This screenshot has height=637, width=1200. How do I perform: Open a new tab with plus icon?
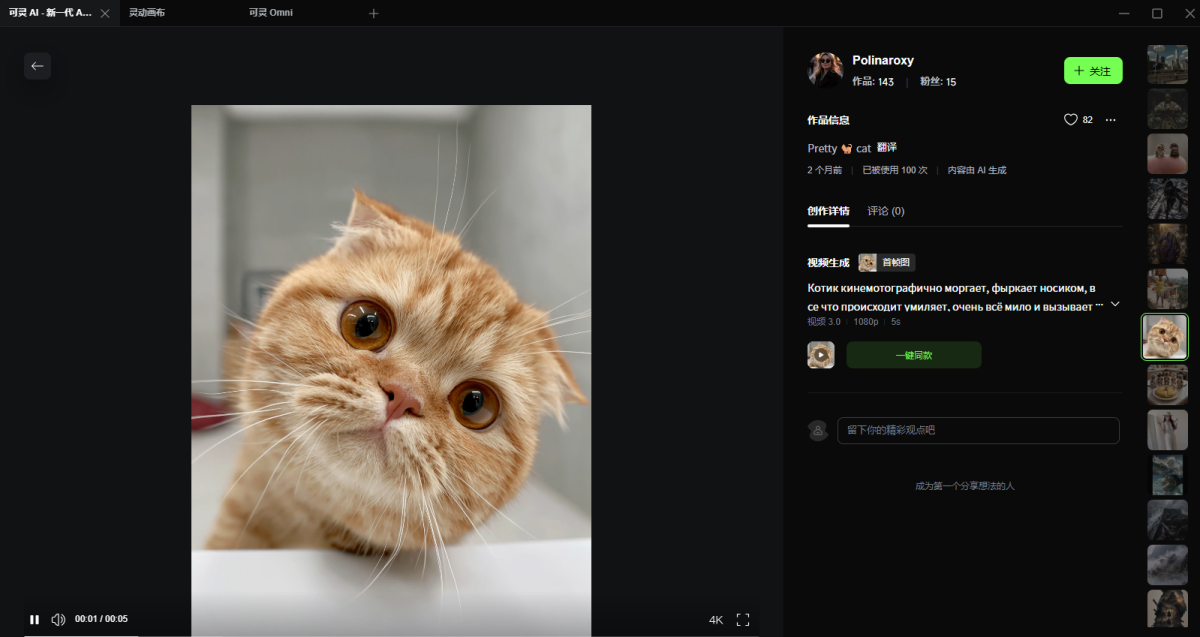pos(374,13)
